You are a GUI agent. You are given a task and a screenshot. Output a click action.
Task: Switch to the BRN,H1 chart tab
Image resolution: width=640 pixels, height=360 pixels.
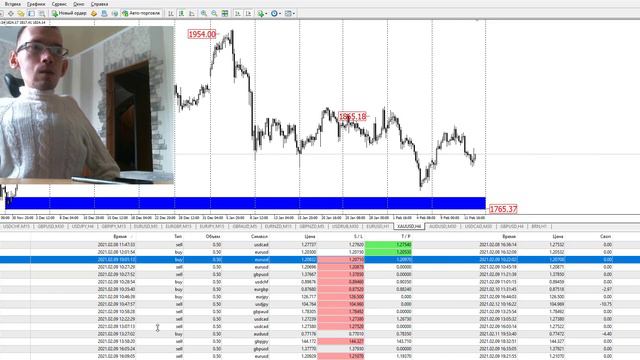tap(539, 226)
